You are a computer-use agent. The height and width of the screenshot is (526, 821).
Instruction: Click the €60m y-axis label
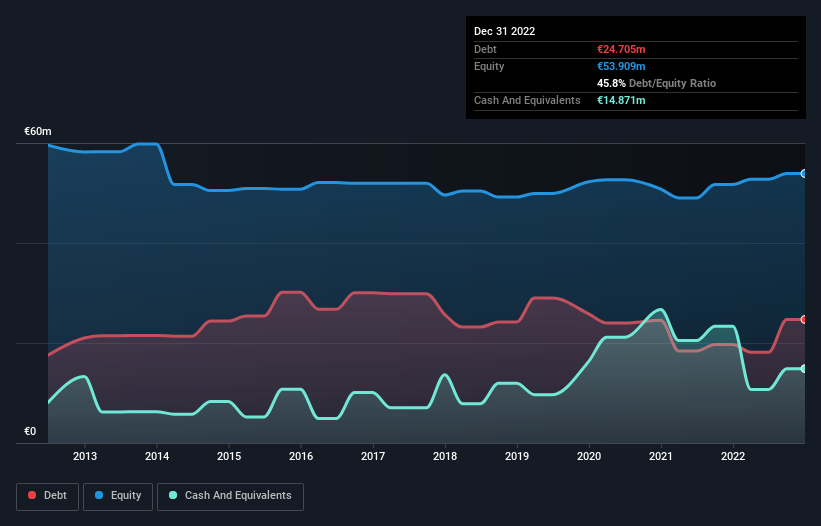tap(38, 131)
